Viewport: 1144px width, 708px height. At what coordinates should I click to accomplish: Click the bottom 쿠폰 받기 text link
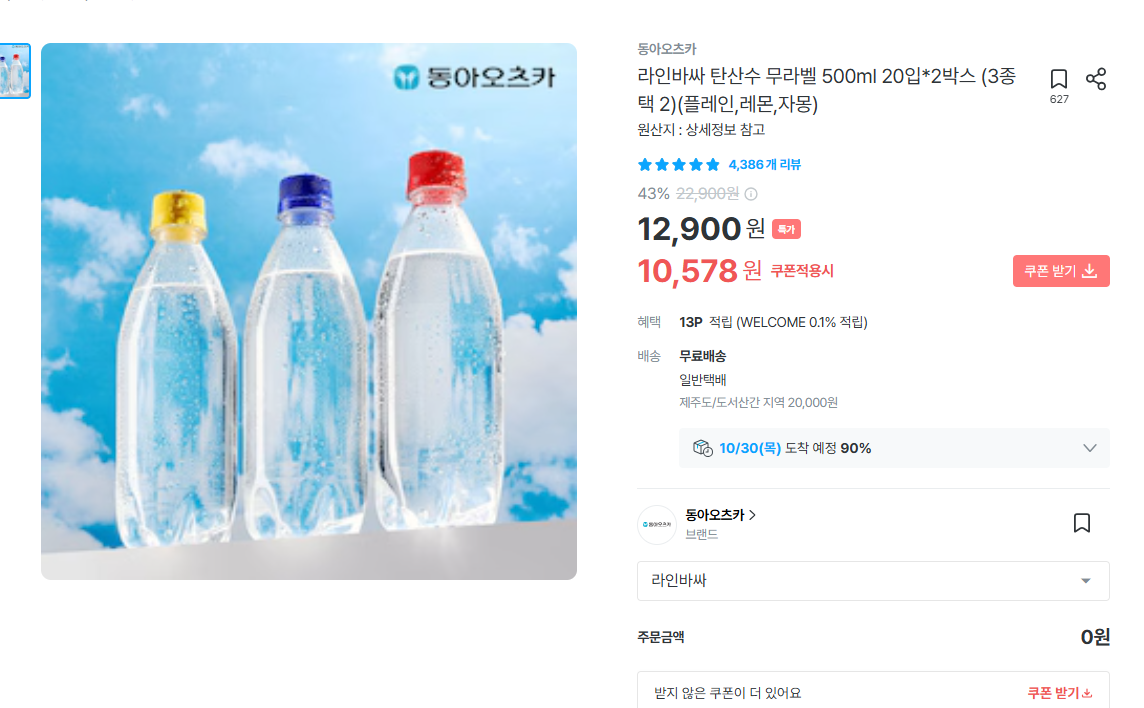[x=1059, y=693]
